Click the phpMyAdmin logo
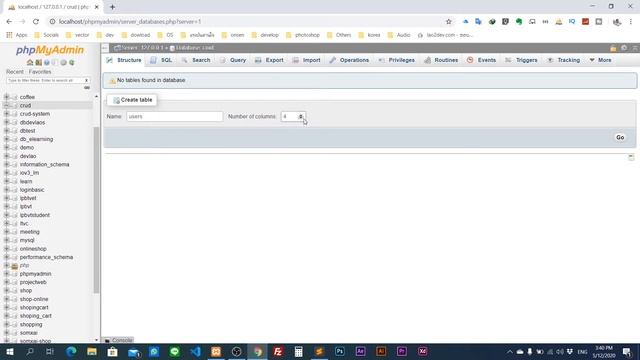Image resolution: width=640 pixels, height=360 pixels. (x=50, y=50)
